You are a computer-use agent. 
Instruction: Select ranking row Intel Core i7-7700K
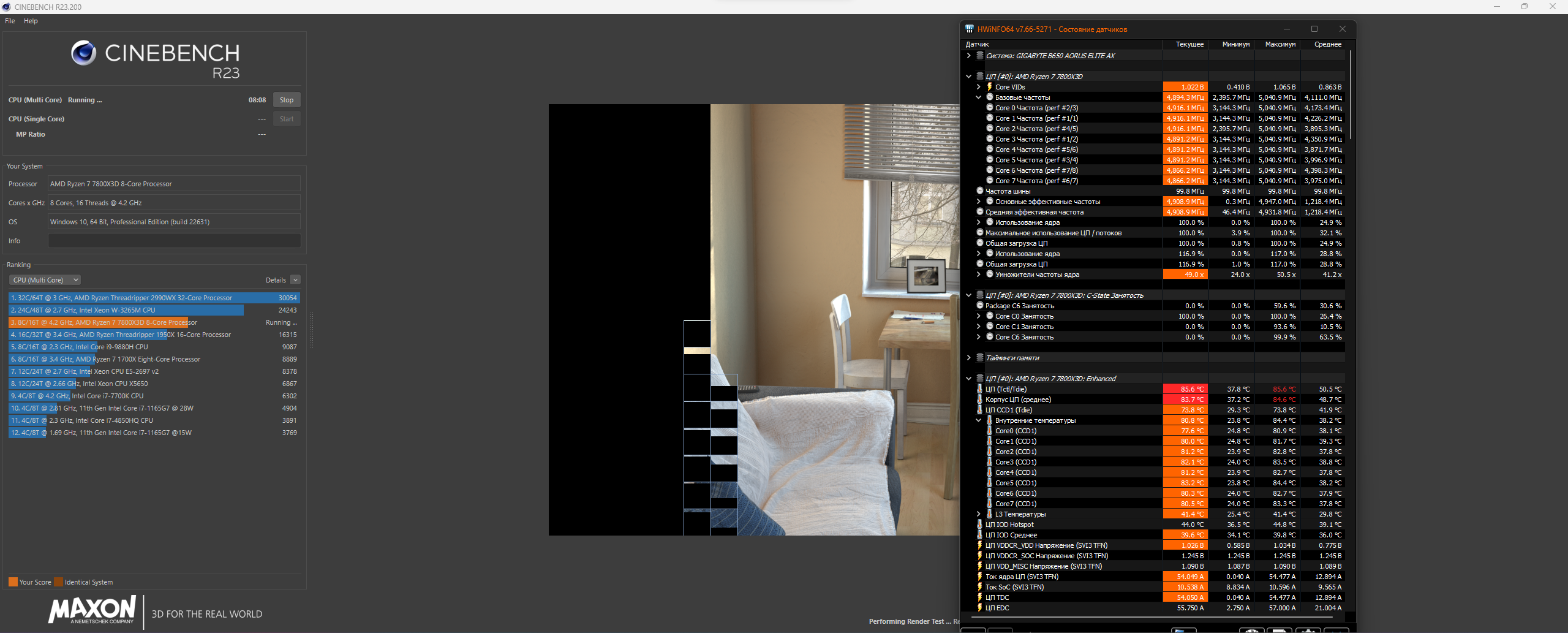(154, 396)
